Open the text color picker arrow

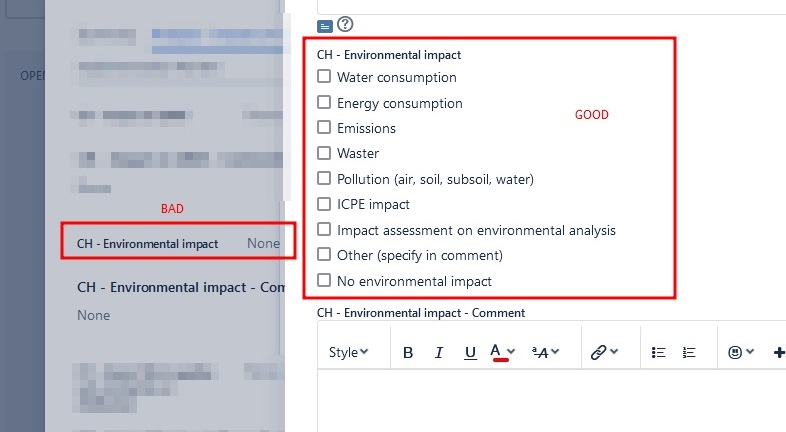pyautogui.click(x=511, y=352)
